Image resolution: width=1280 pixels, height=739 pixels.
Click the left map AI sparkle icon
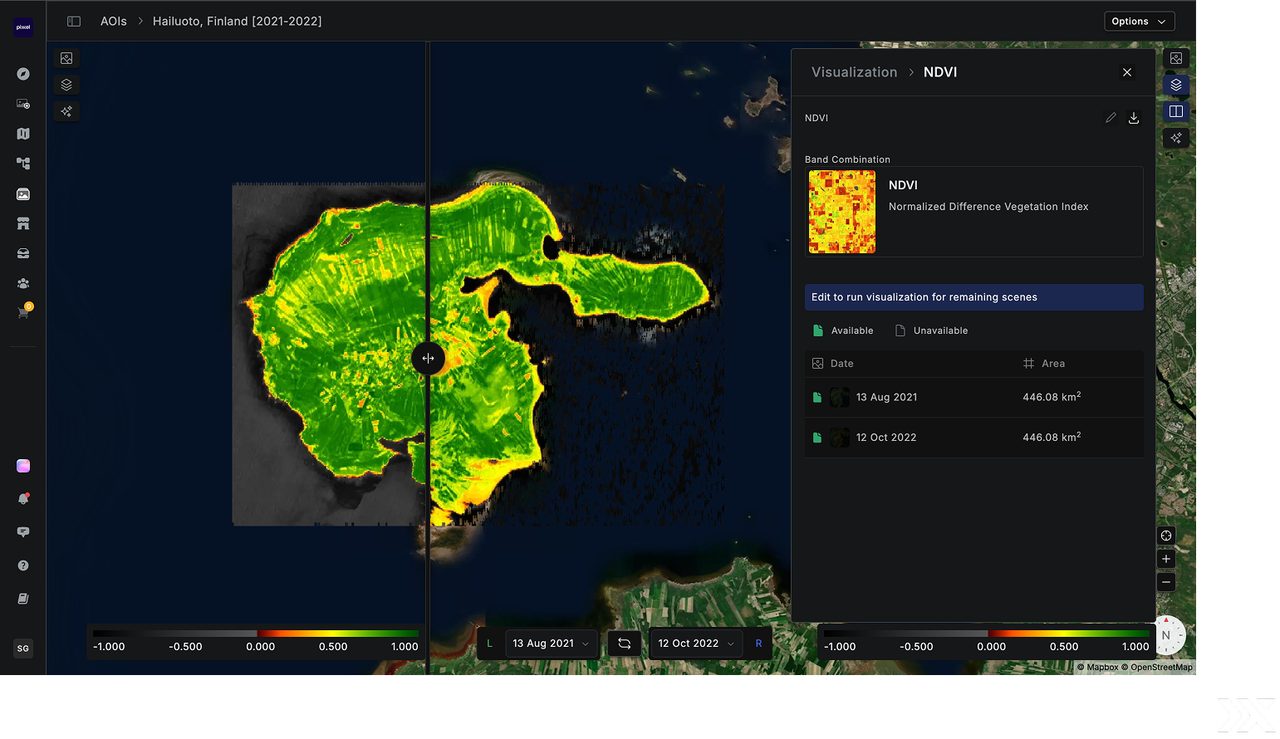(x=67, y=111)
